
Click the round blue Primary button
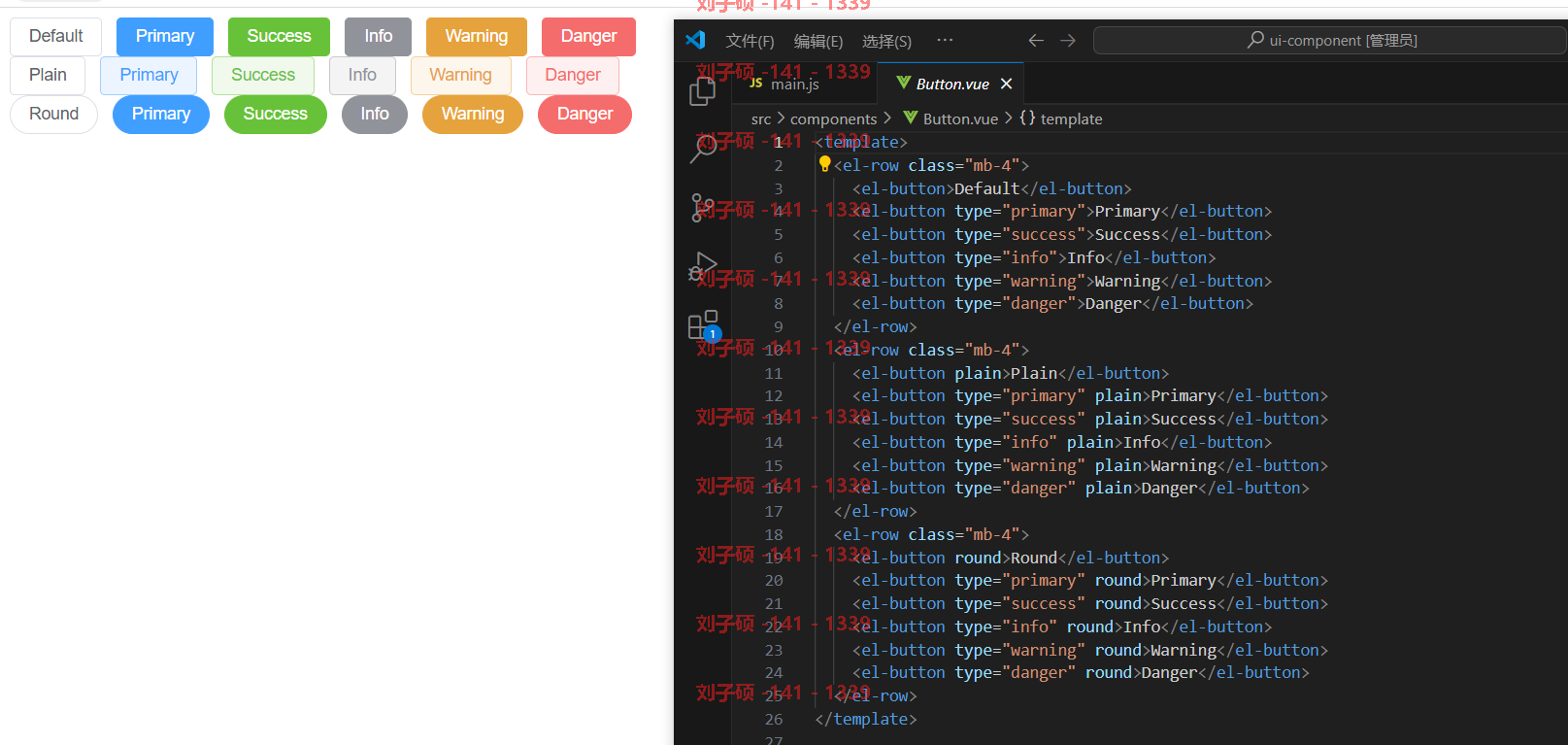tap(161, 114)
